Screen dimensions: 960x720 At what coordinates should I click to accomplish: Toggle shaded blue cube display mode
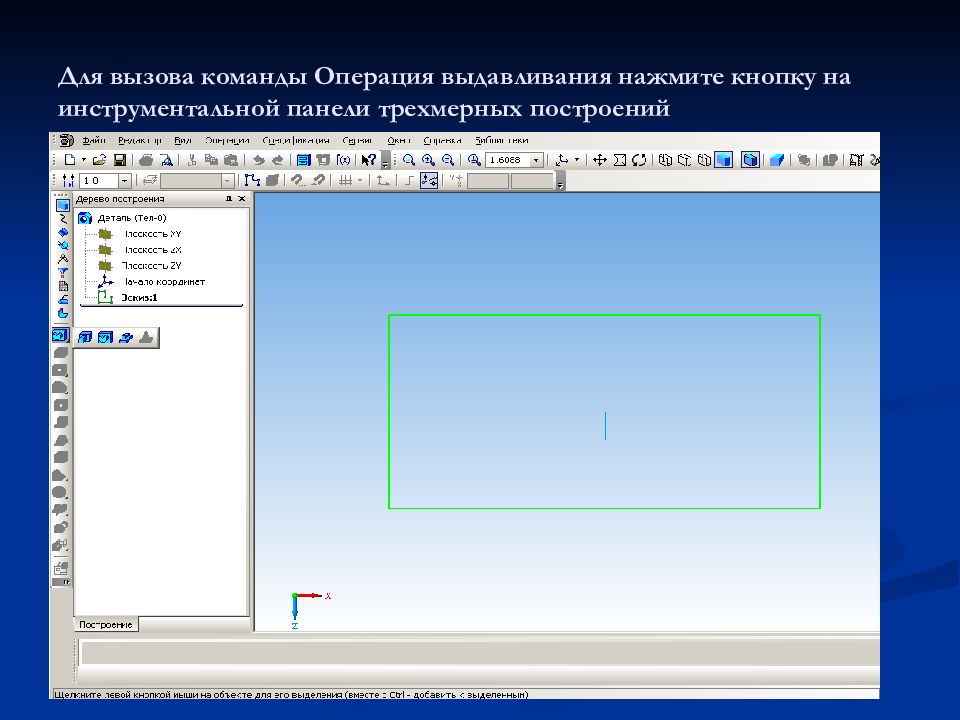point(724,160)
